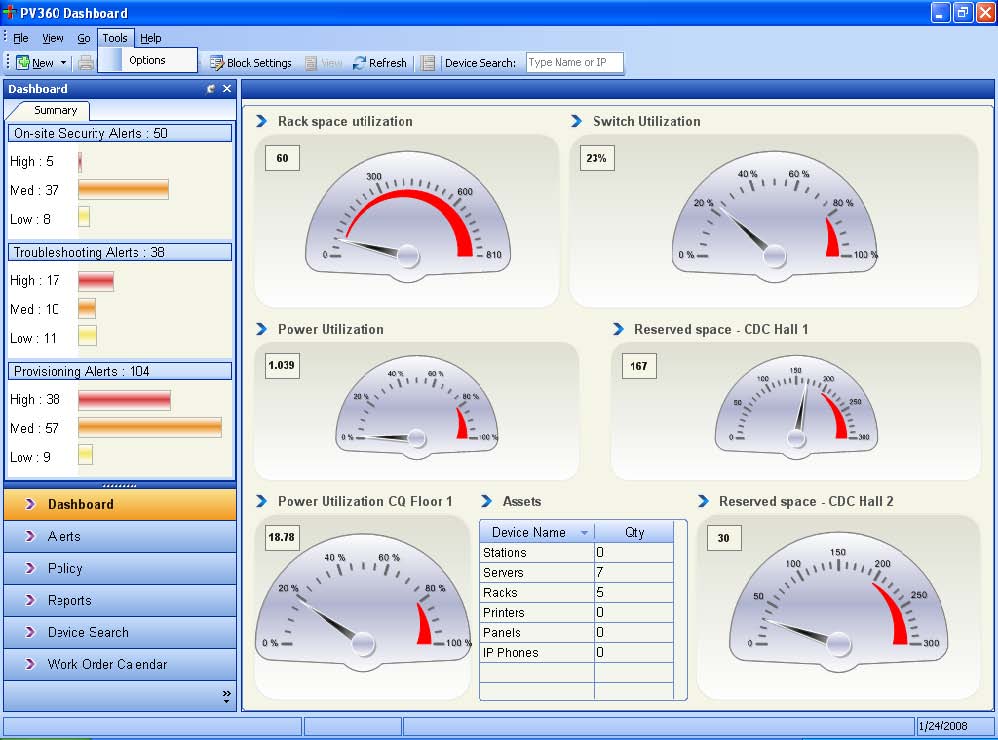The height and width of the screenshot is (740, 998).
Task: Click the arrow icon beside Assets
Action: point(487,501)
